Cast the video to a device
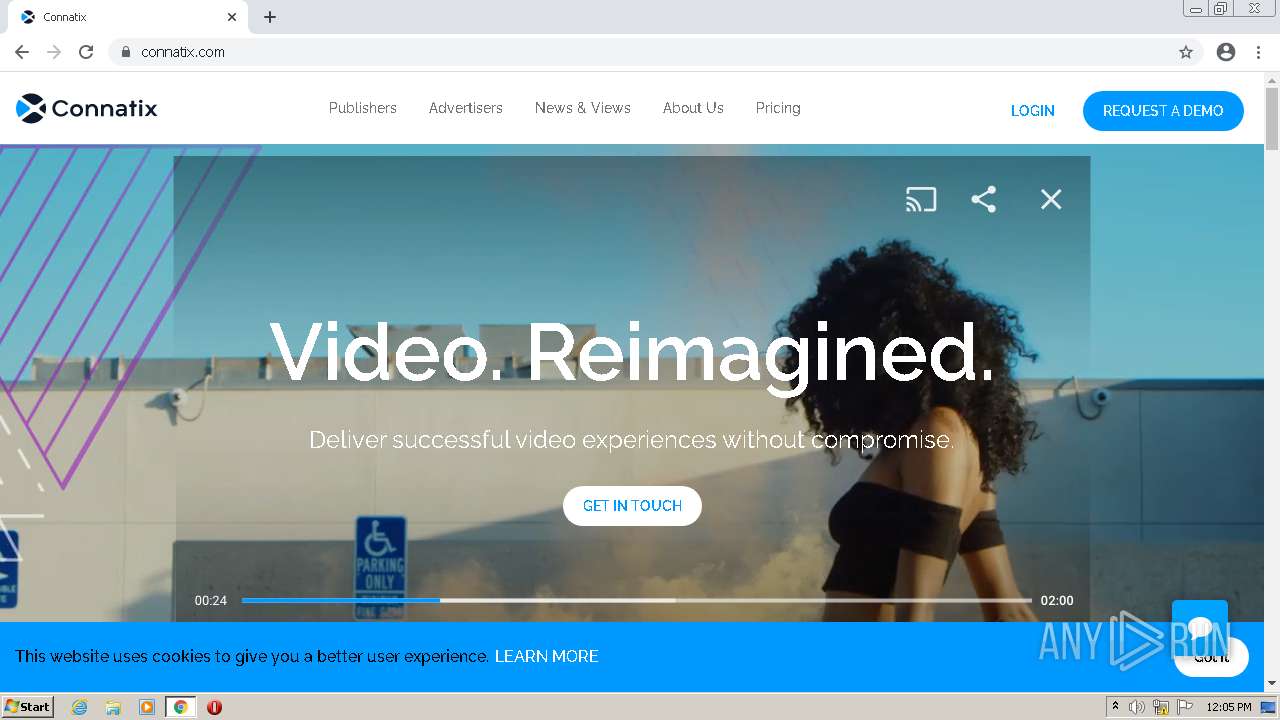This screenshot has width=1280, height=720. click(x=921, y=199)
